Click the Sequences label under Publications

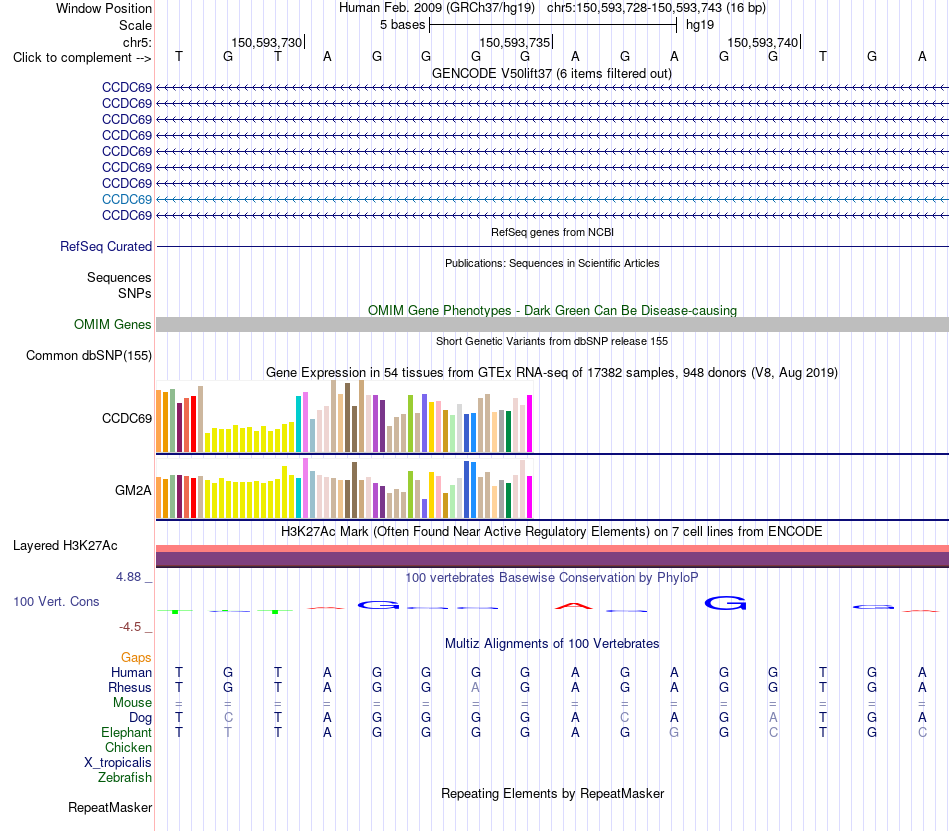119,277
